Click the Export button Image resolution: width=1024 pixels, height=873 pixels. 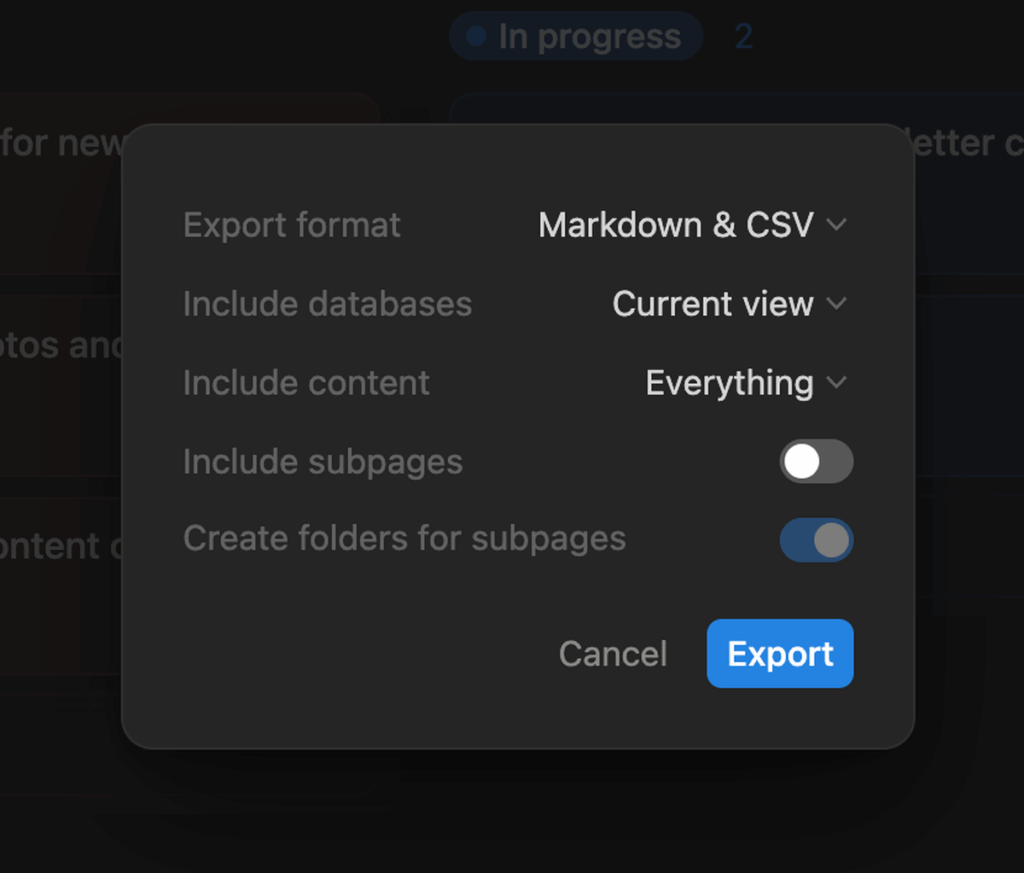click(780, 654)
